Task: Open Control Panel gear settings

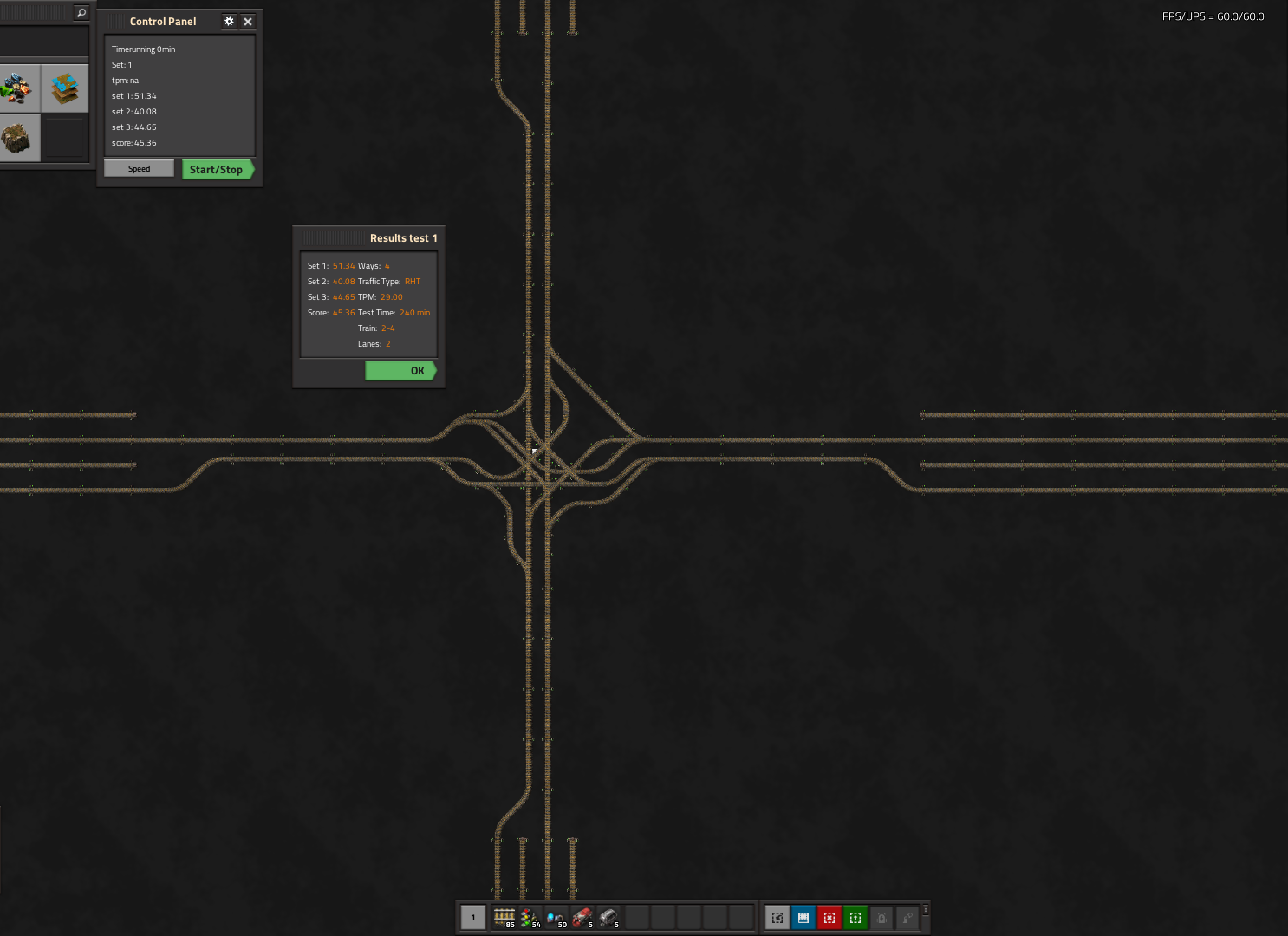Action: (x=229, y=22)
